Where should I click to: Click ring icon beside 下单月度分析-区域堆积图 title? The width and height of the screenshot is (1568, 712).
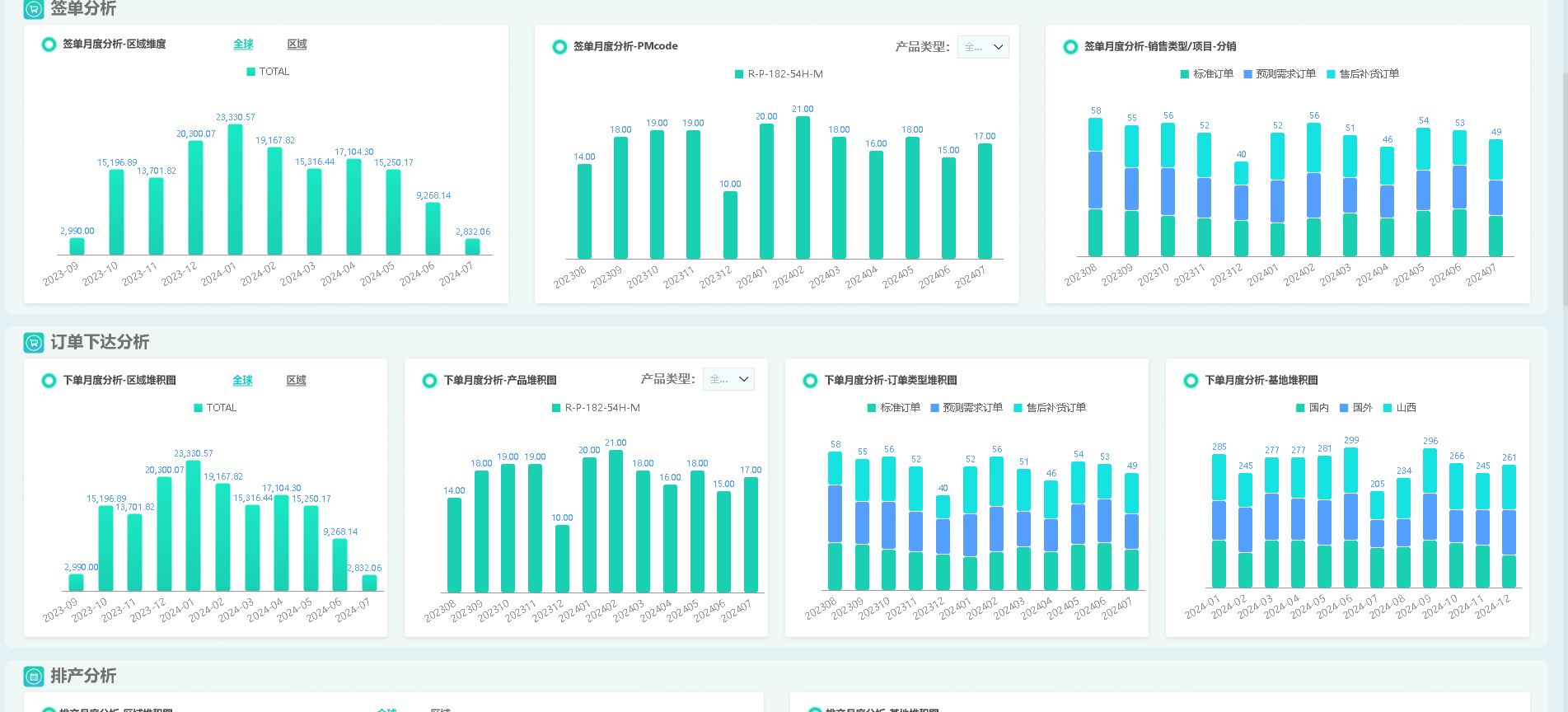tap(49, 381)
